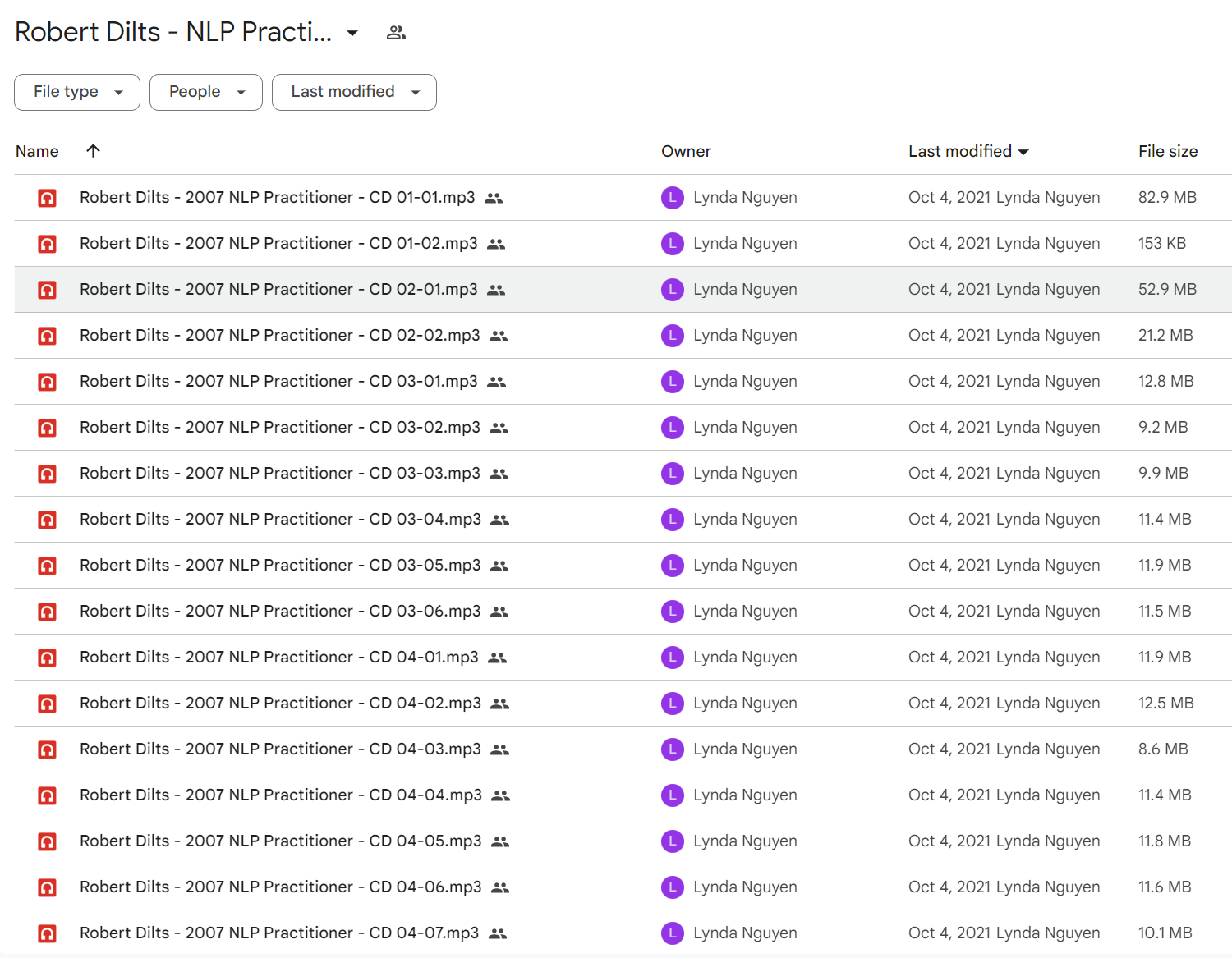Select file name CD 01-01.mp3
The height and width of the screenshot is (958, 1232).
pyautogui.click(x=278, y=197)
